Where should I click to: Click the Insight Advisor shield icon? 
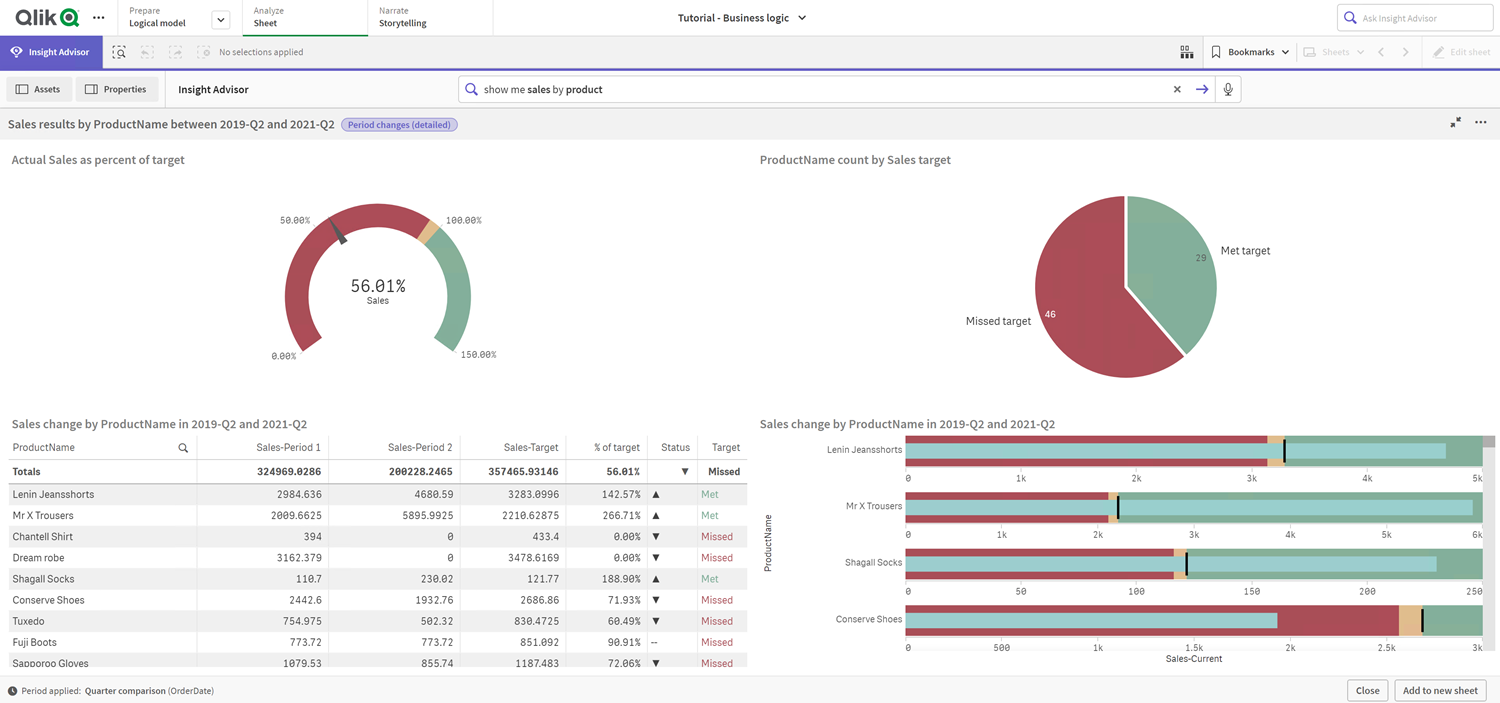15,51
